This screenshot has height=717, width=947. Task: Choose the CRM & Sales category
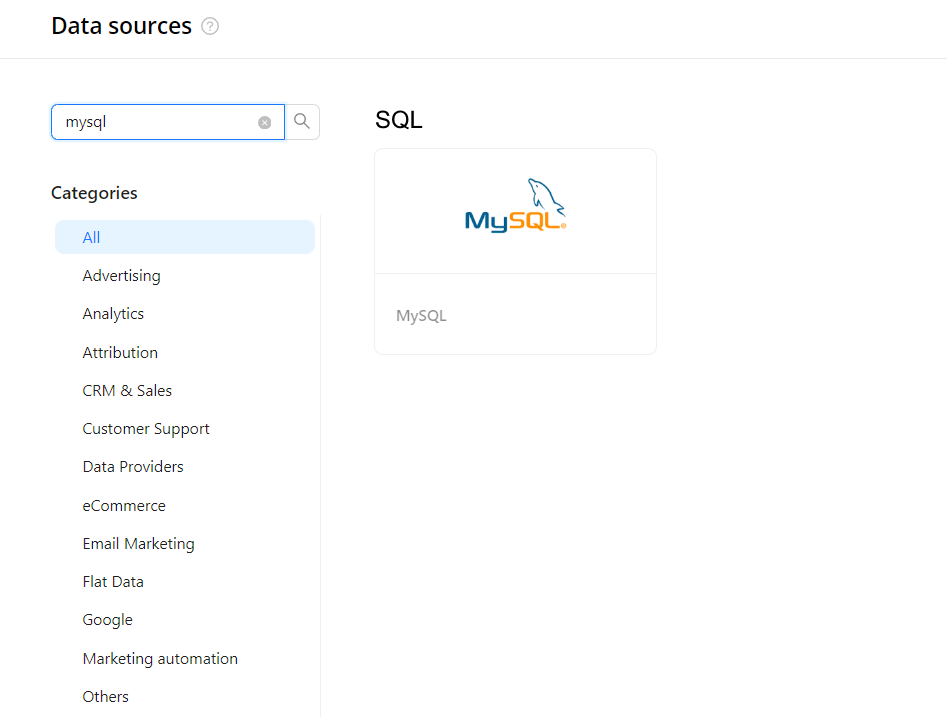127,391
